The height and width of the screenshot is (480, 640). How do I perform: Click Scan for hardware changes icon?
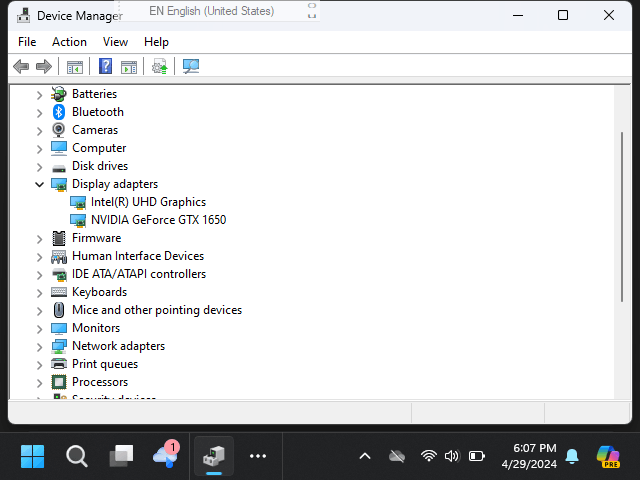[191, 66]
